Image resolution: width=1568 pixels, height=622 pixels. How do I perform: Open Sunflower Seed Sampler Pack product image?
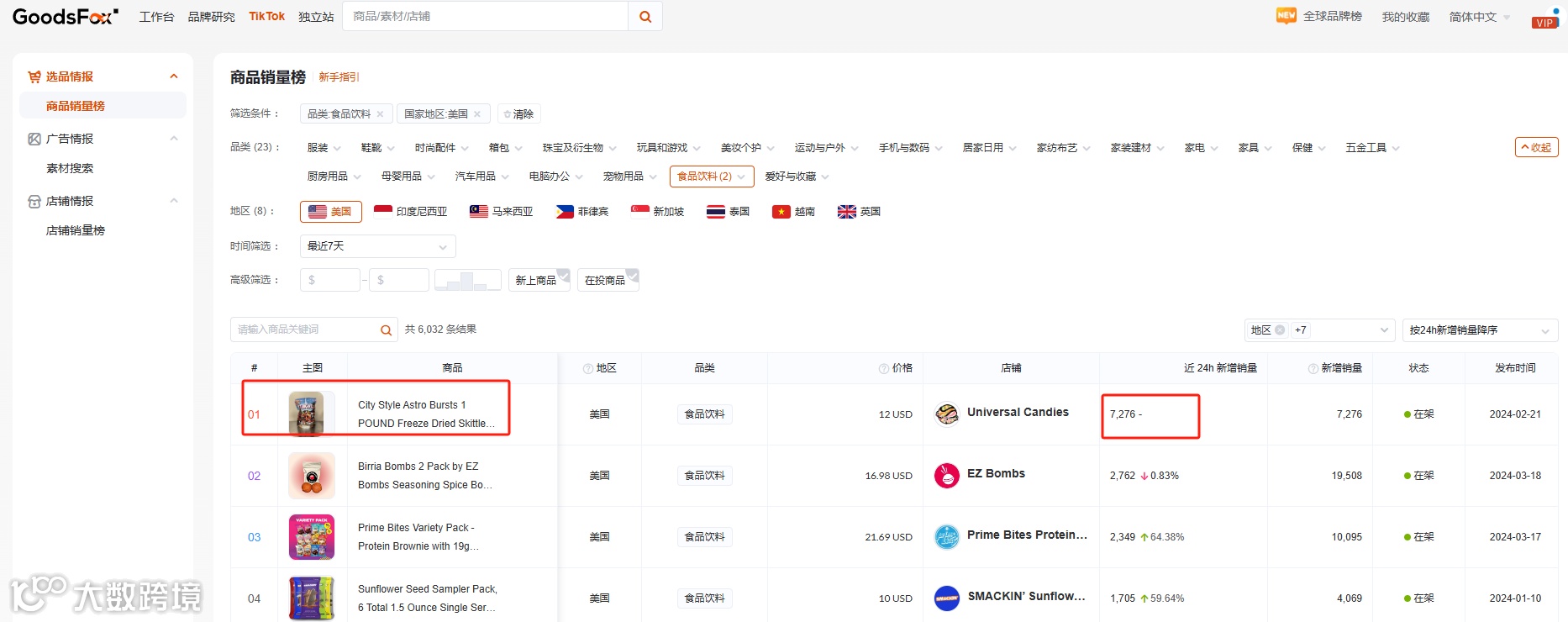311,598
